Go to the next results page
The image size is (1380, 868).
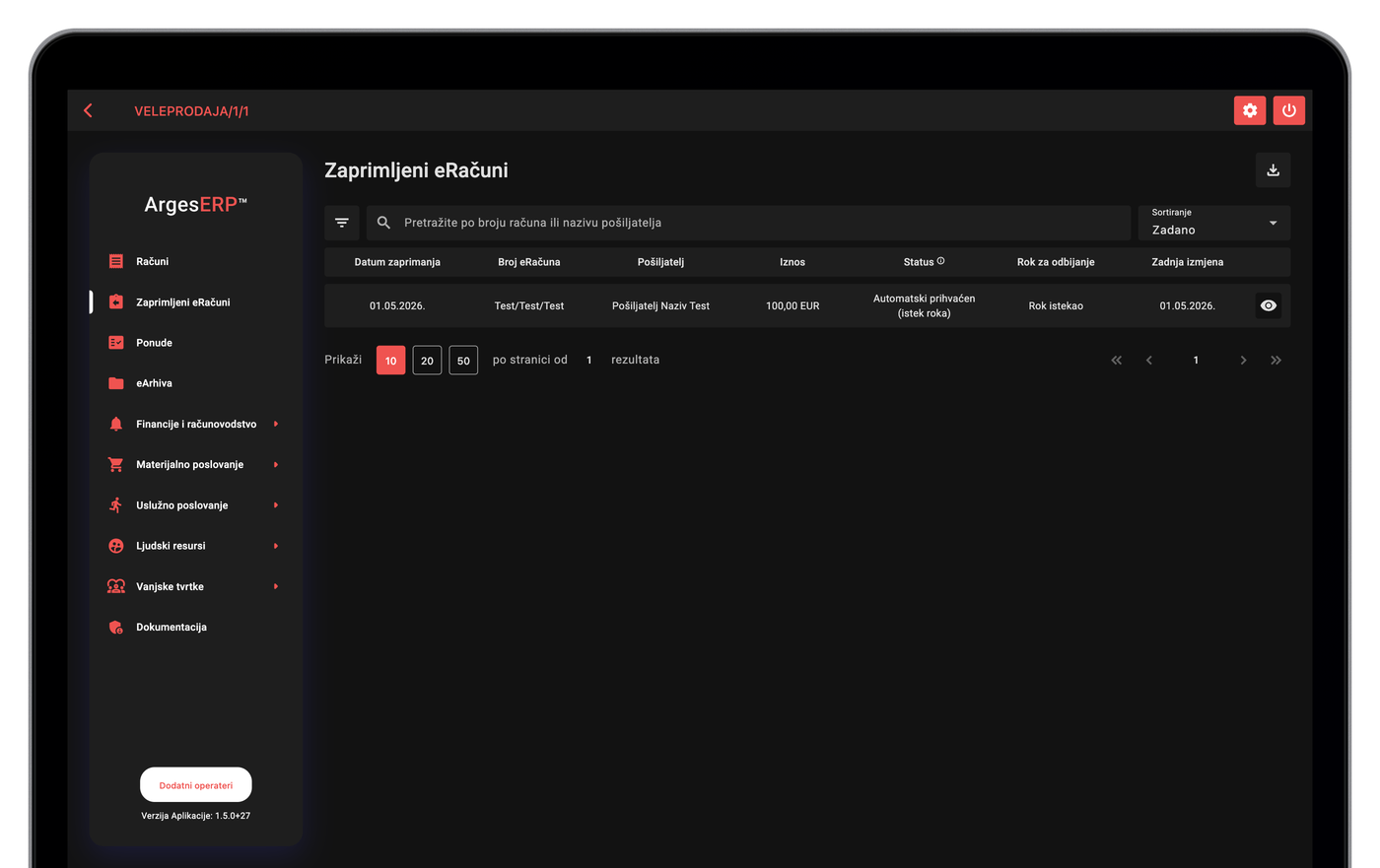1243,361
